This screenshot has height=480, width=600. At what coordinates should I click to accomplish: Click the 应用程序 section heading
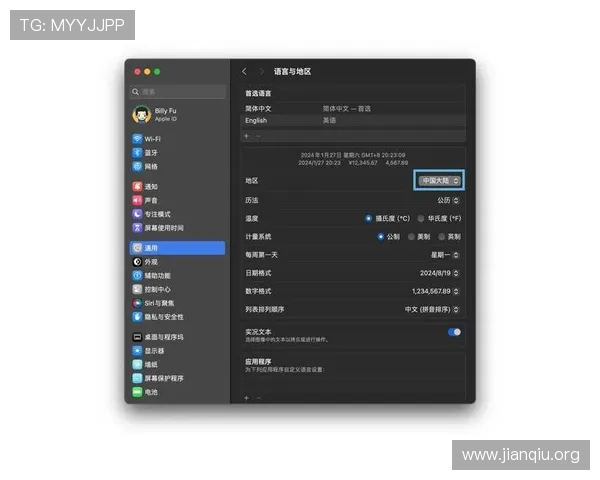pos(258,361)
